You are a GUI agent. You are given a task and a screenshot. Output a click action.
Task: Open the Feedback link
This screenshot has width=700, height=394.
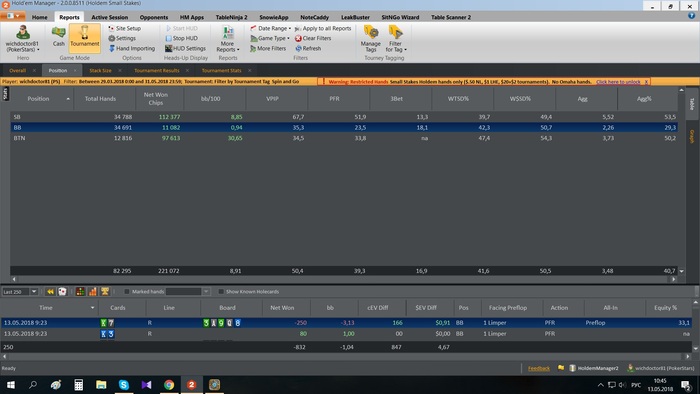[x=539, y=368]
